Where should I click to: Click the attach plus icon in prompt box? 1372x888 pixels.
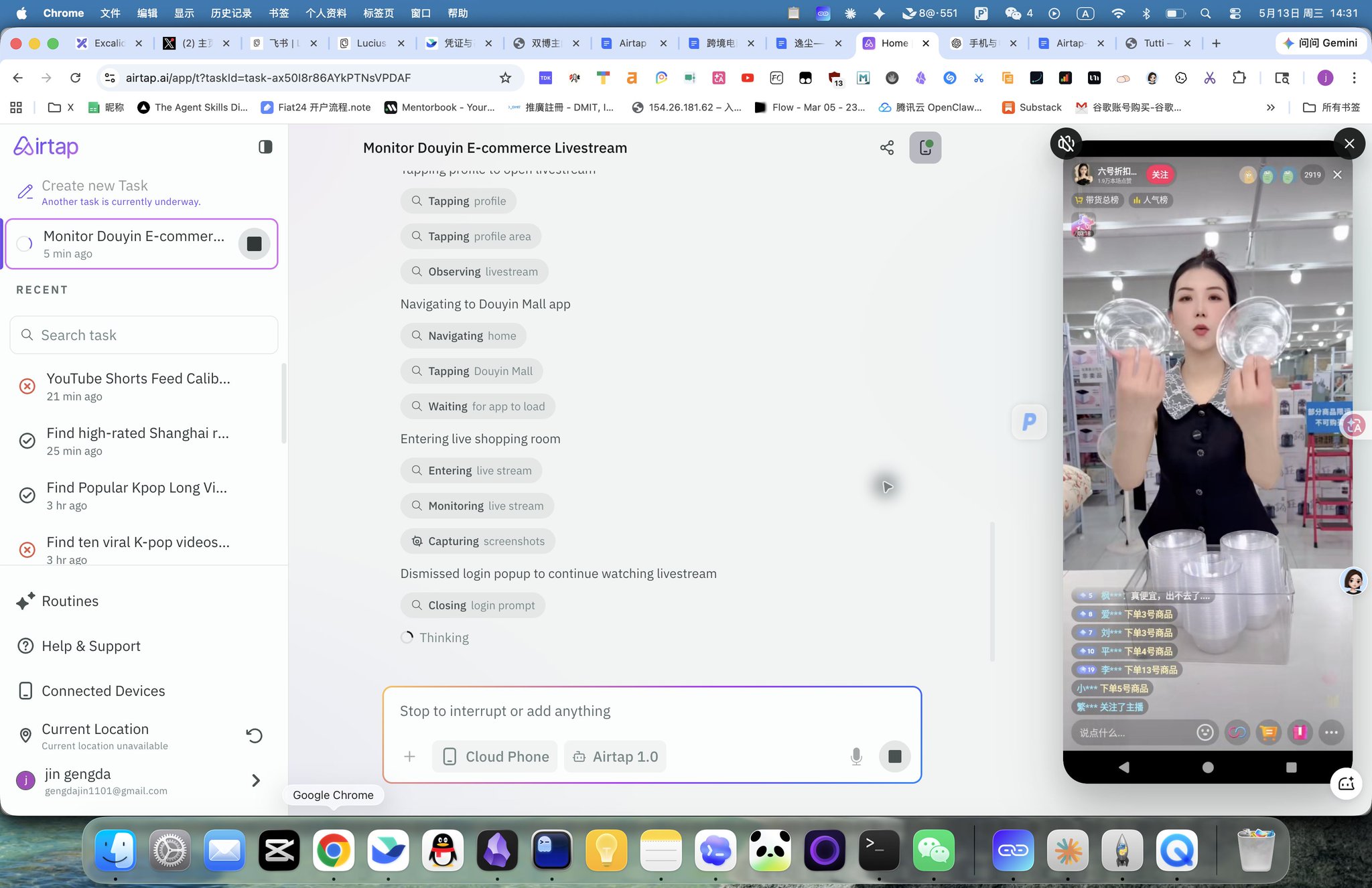pyautogui.click(x=409, y=757)
